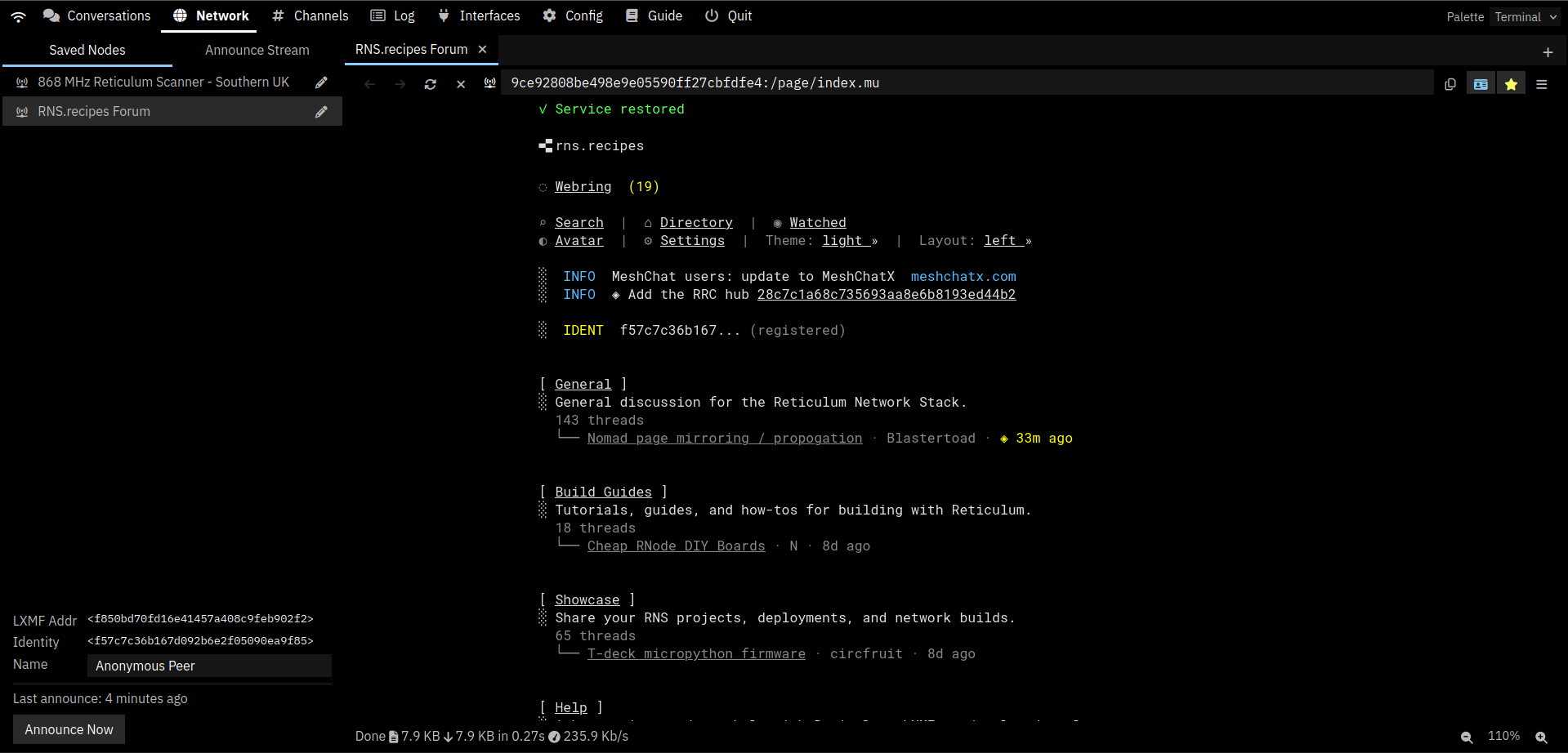Open the Log section

393,16
